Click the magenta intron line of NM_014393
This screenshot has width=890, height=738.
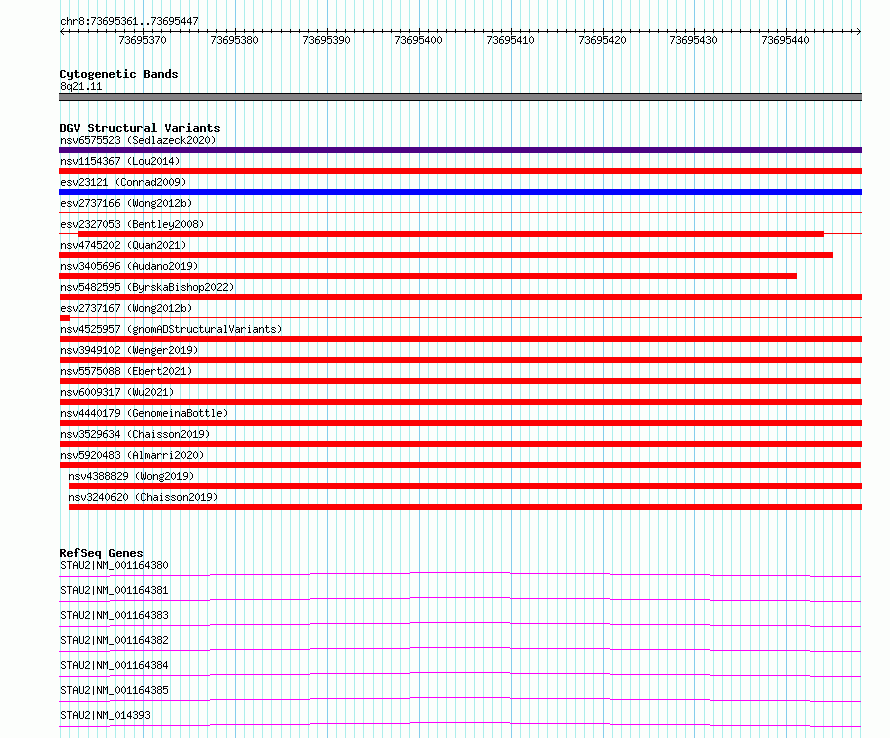pyautogui.click(x=460, y=723)
